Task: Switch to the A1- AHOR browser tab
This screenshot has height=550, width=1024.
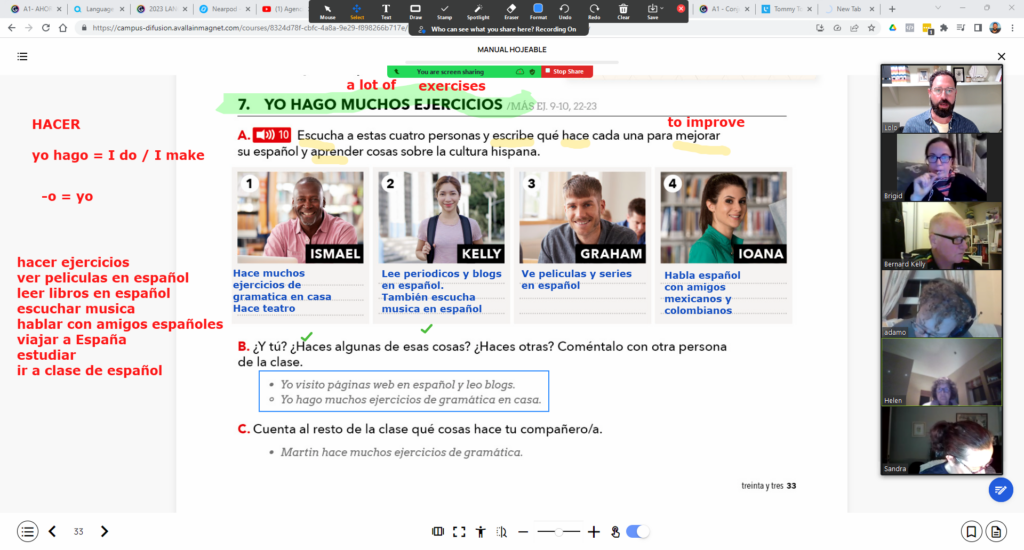Action: pos(36,9)
